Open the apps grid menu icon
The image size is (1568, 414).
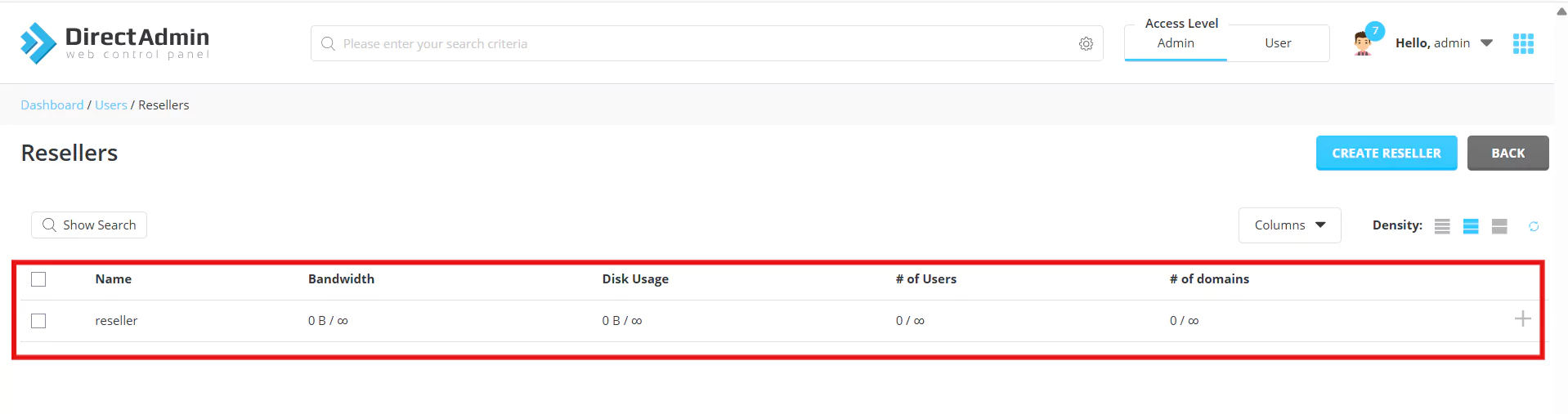[x=1523, y=43]
